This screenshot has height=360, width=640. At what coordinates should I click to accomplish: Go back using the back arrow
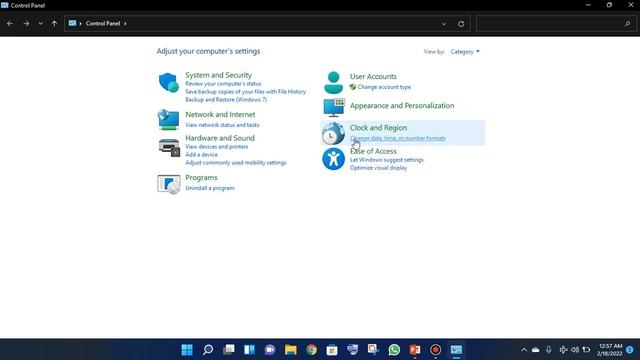[10, 24]
